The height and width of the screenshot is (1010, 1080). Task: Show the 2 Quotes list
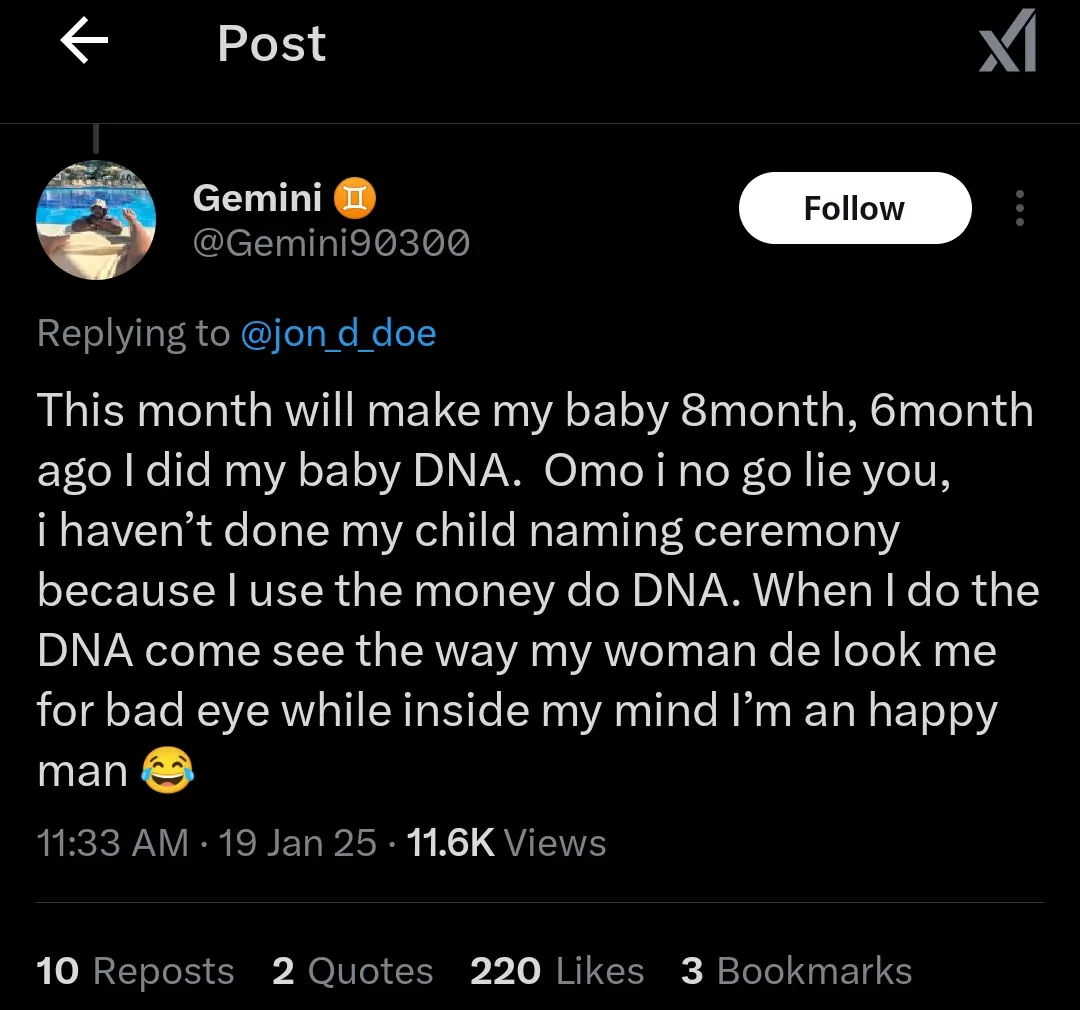[x=353, y=971]
